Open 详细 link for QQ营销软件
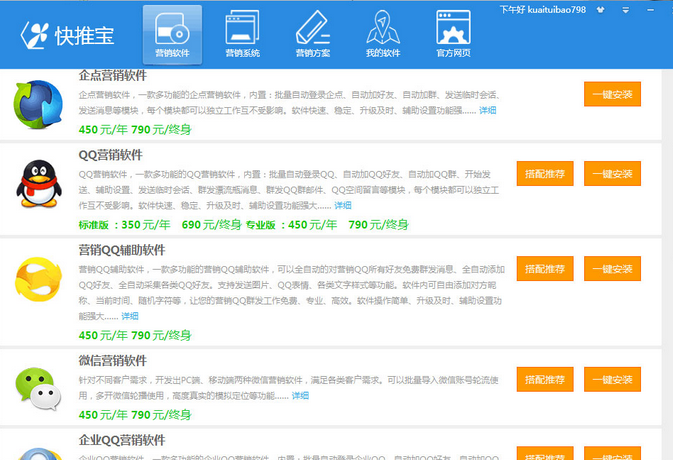673x460 pixels. (343, 206)
